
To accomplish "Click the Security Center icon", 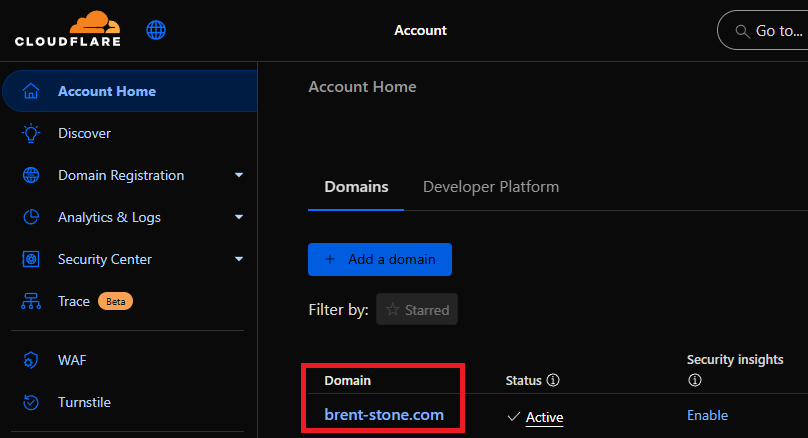I will click(x=31, y=259).
